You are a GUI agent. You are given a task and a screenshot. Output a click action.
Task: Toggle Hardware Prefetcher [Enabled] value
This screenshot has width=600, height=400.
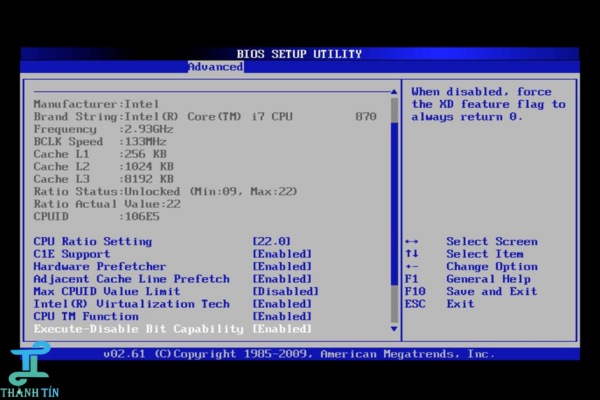click(282, 266)
